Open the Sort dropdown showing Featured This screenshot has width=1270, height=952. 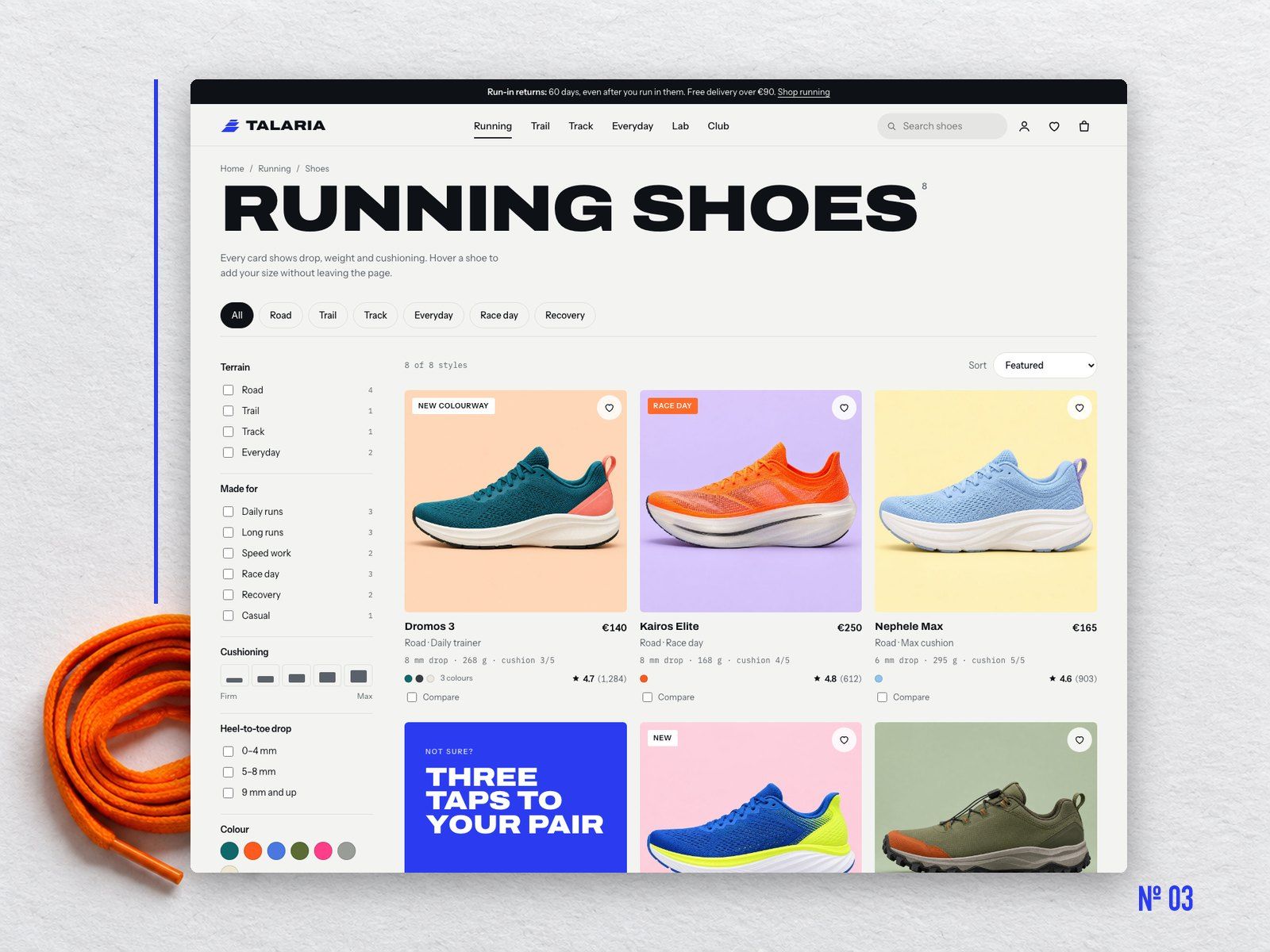(x=1045, y=365)
